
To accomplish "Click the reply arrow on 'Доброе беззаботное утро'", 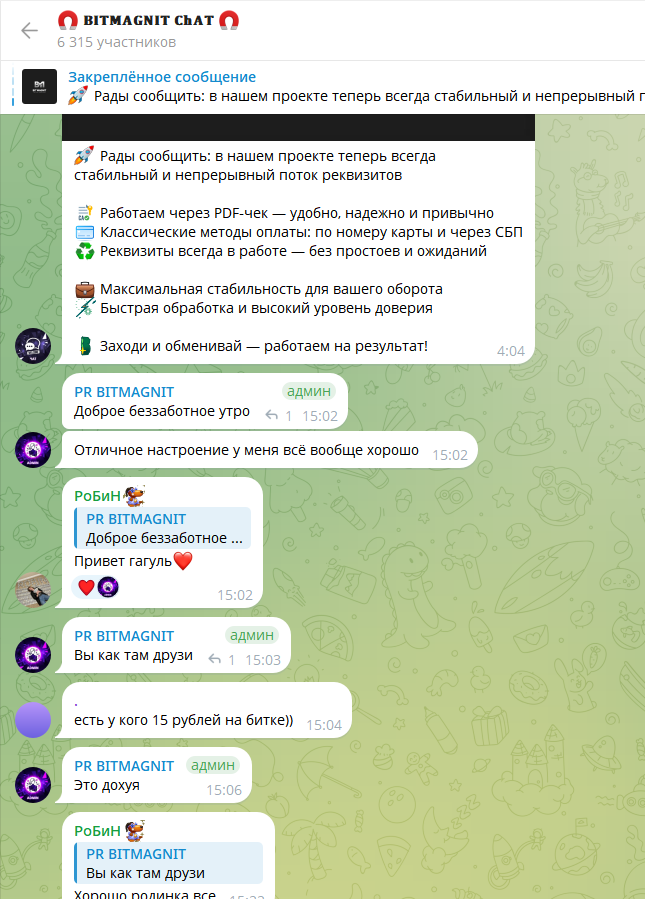I will point(272,416).
